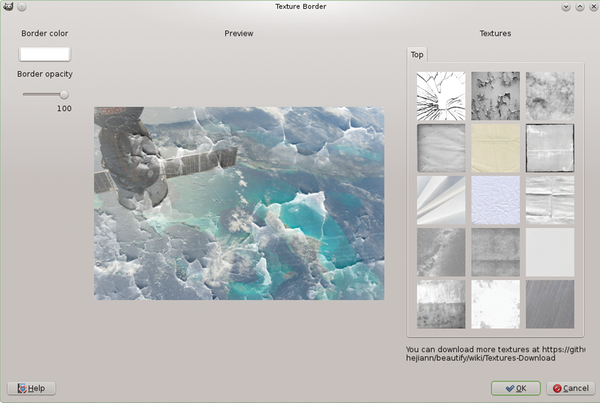Click the Border opacity slider handle

tap(64, 95)
